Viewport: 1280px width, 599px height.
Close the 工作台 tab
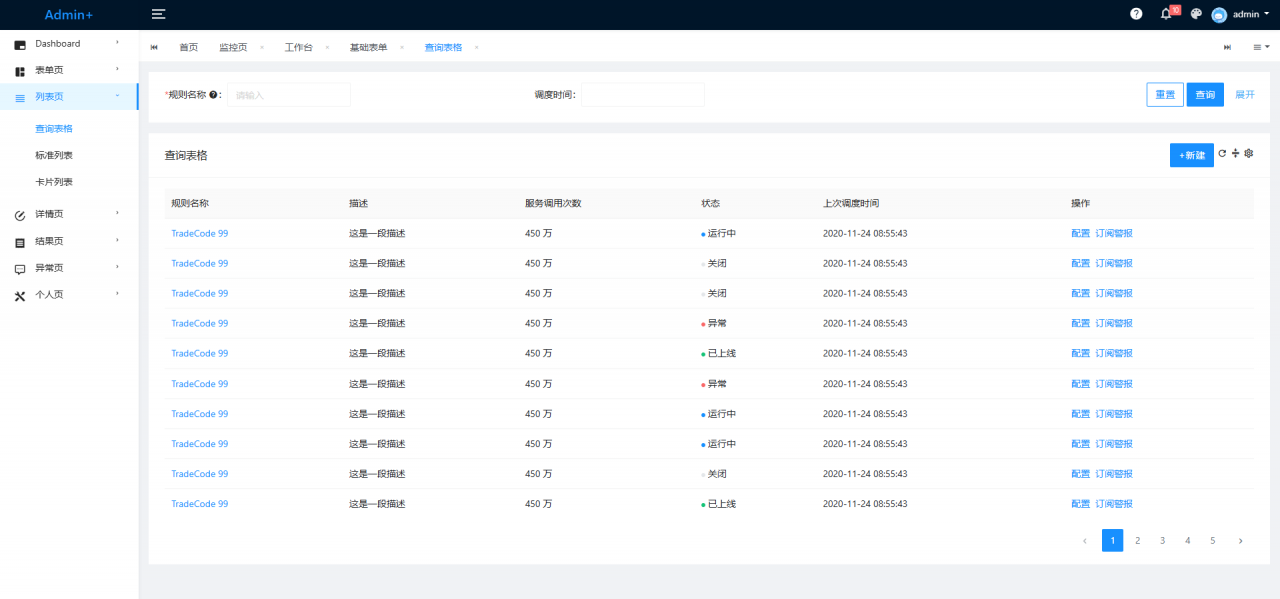(327, 47)
